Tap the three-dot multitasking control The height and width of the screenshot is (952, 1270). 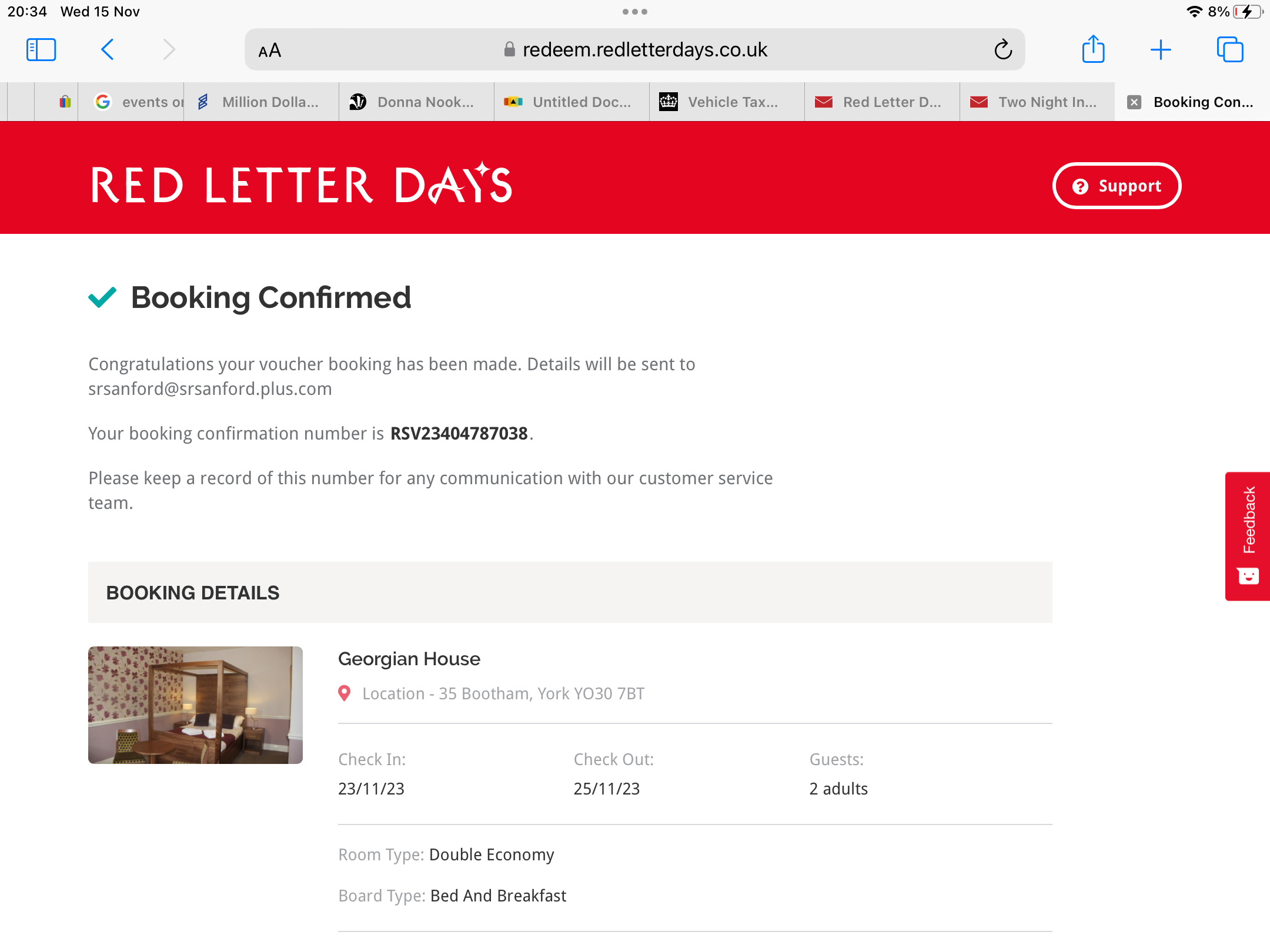pos(635,12)
